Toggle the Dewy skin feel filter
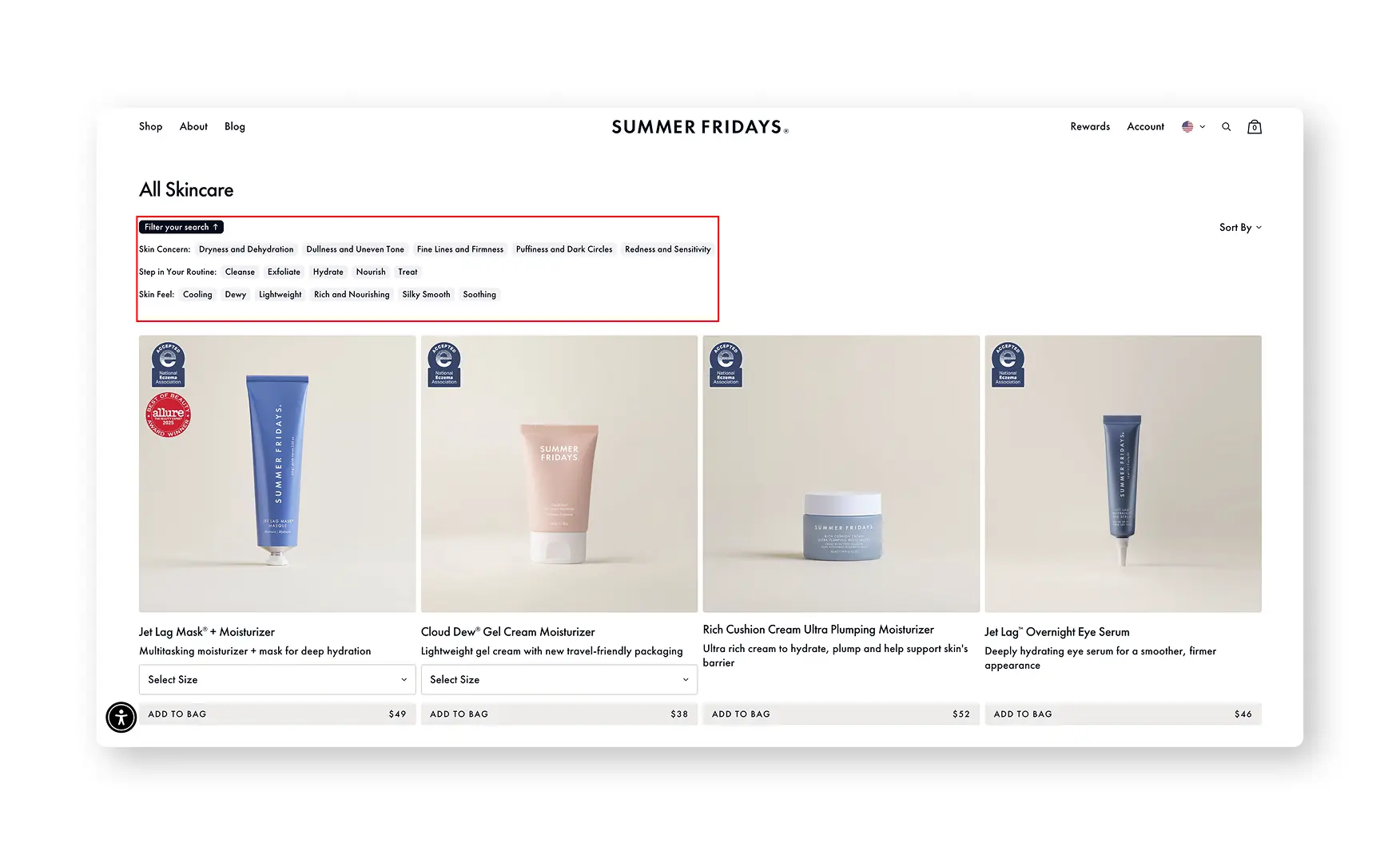The image size is (1400, 855). 236,294
